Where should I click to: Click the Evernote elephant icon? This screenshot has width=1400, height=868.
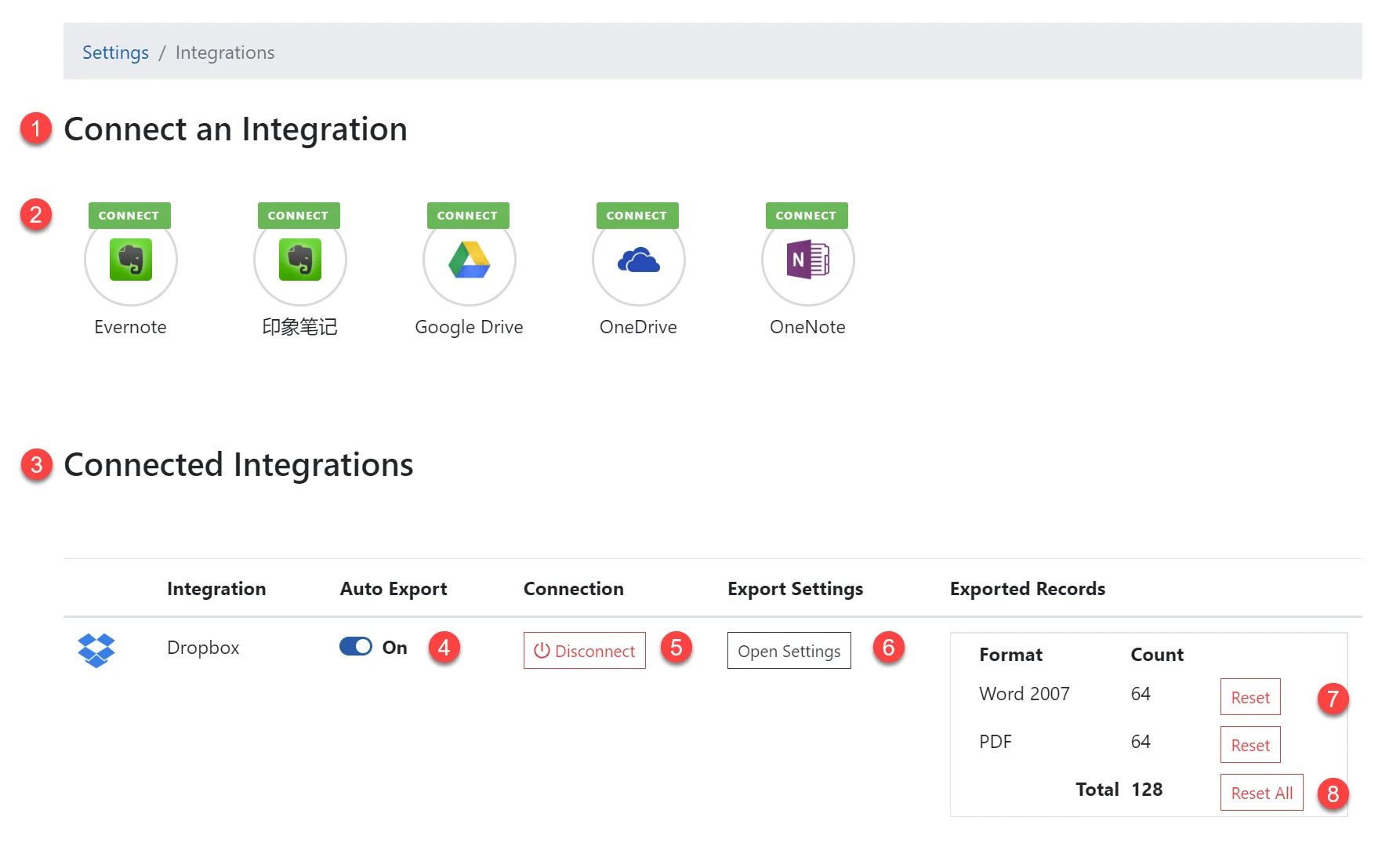(x=131, y=260)
